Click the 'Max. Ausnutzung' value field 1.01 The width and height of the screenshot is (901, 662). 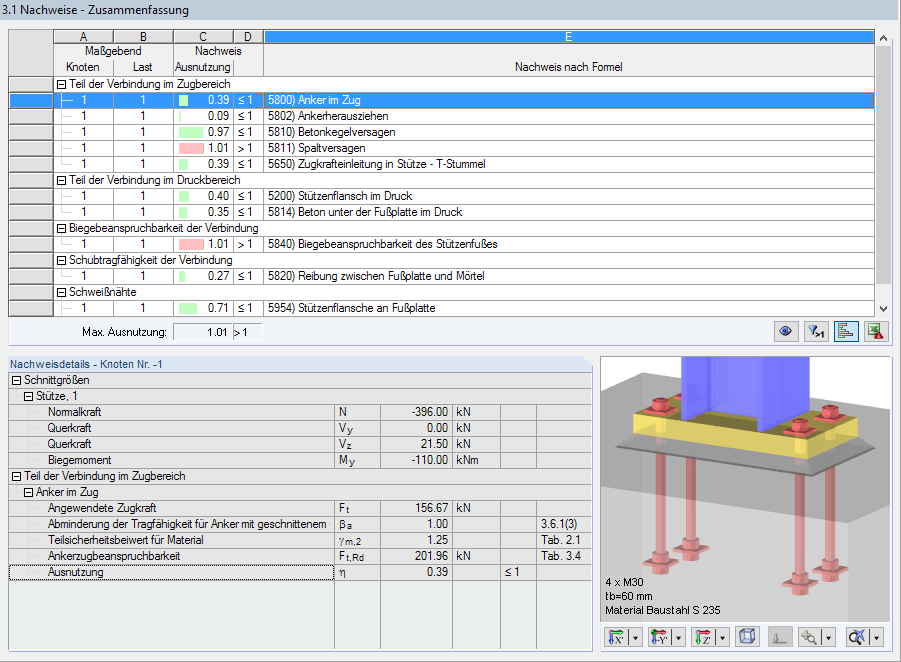coord(203,332)
